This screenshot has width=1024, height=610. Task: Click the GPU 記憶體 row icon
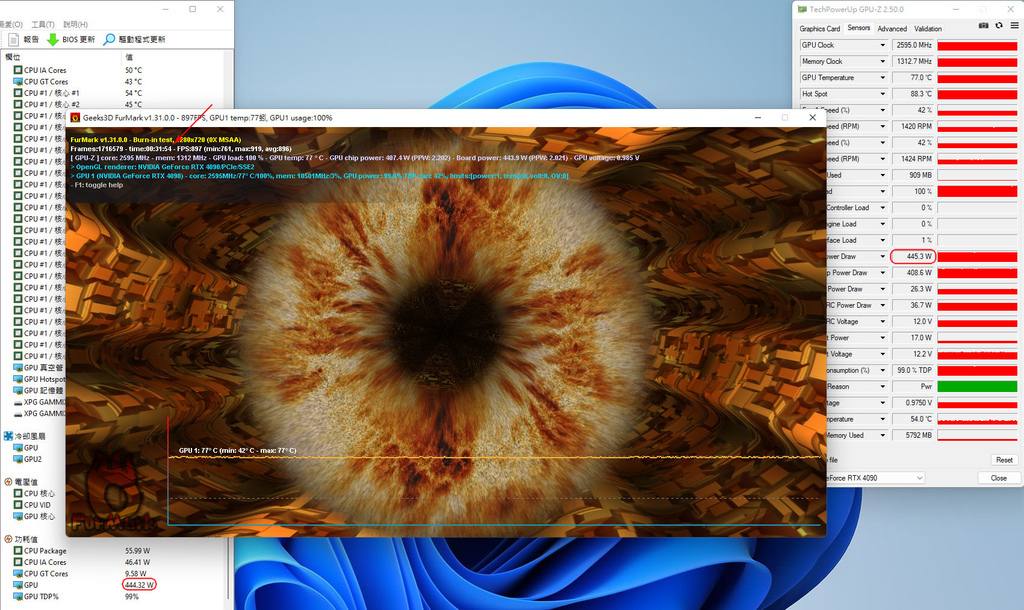pyautogui.click(x=18, y=391)
